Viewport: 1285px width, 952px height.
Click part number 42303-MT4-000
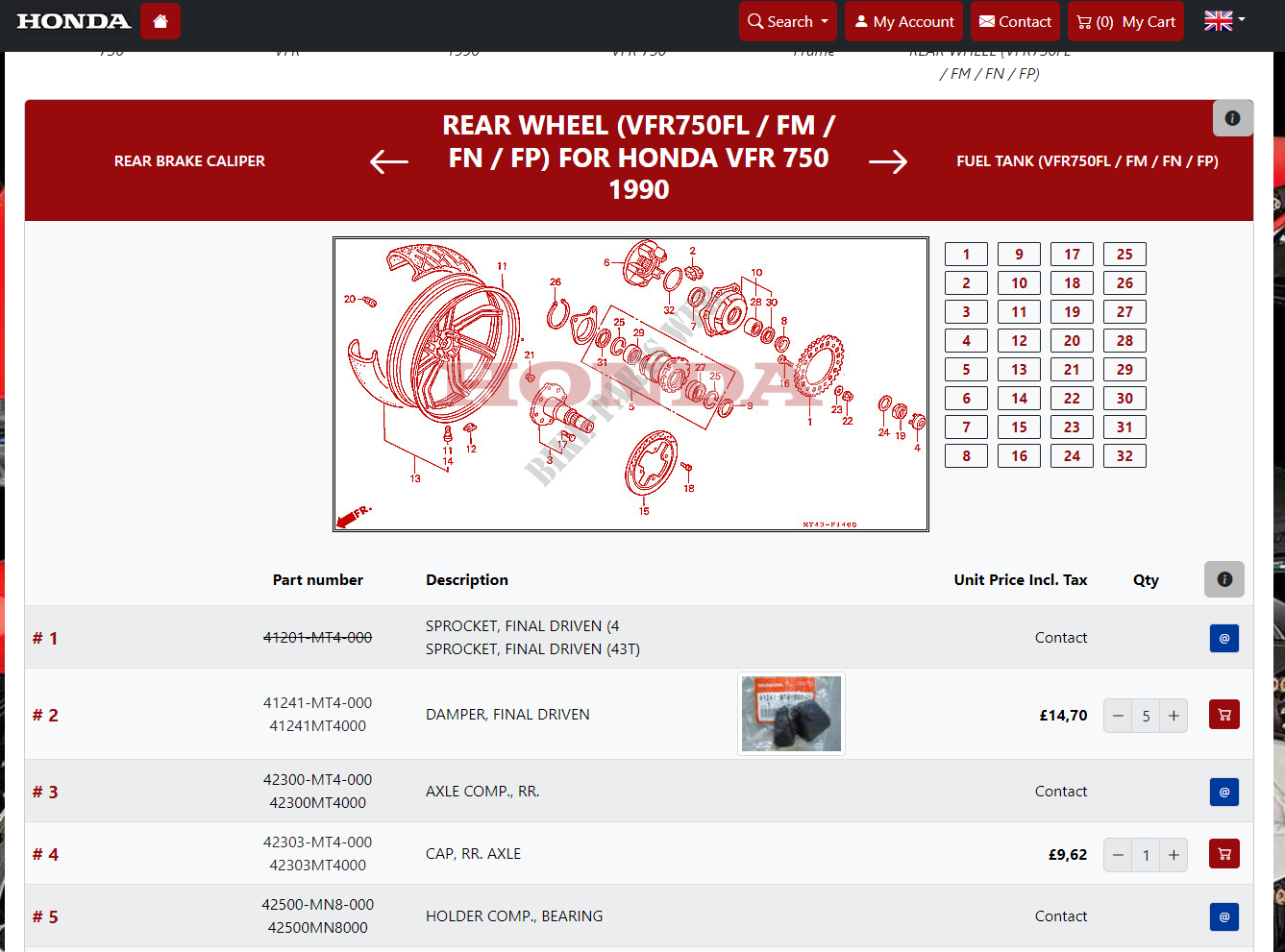point(317,842)
